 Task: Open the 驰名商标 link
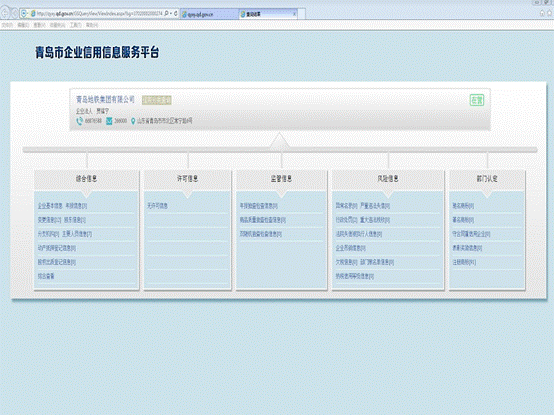point(463,206)
